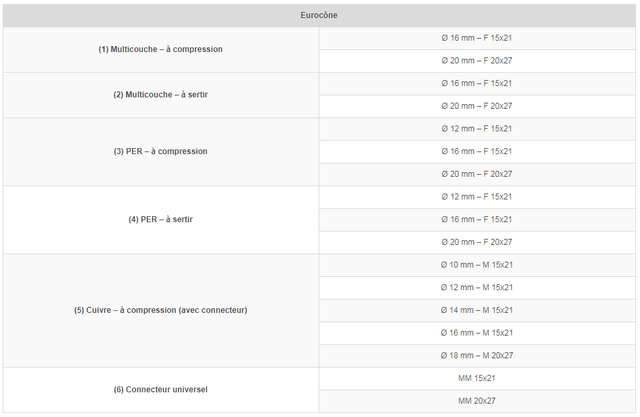
Task: Click the "(6) Connecteur universel" label
Action: tap(161, 389)
